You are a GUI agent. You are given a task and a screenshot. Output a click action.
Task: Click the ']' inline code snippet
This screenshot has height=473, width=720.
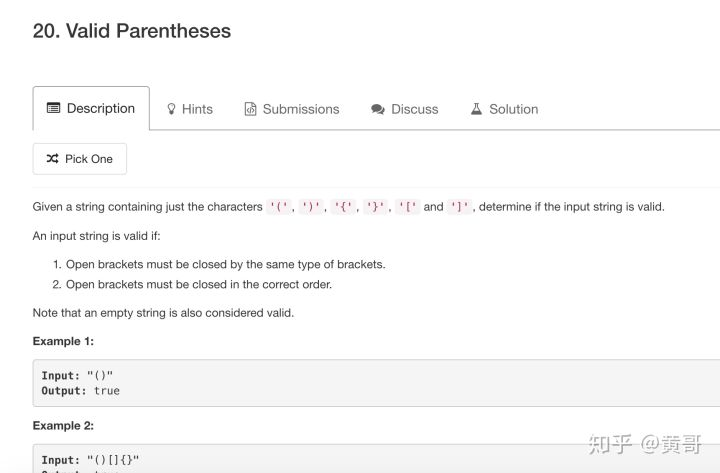(x=461, y=207)
